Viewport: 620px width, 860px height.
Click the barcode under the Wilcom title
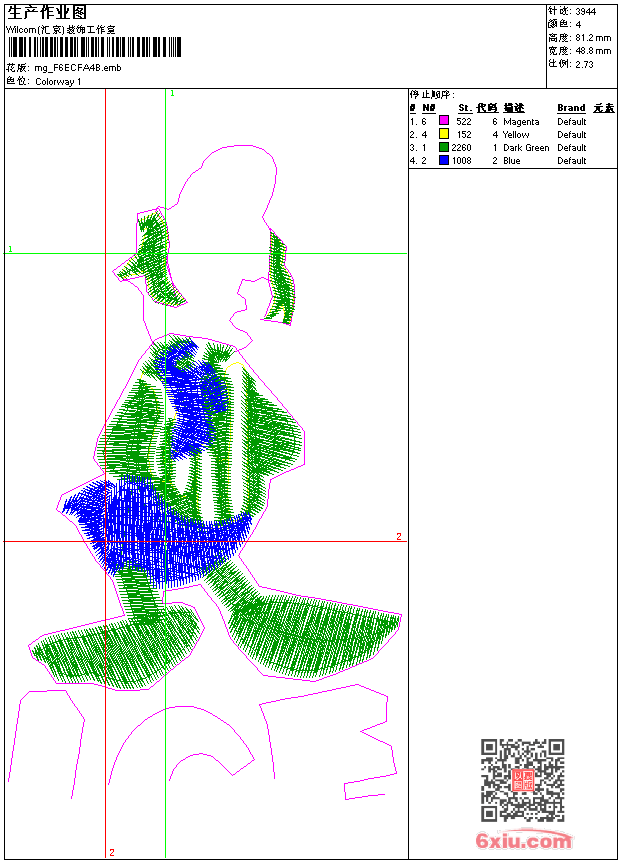click(94, 48)
